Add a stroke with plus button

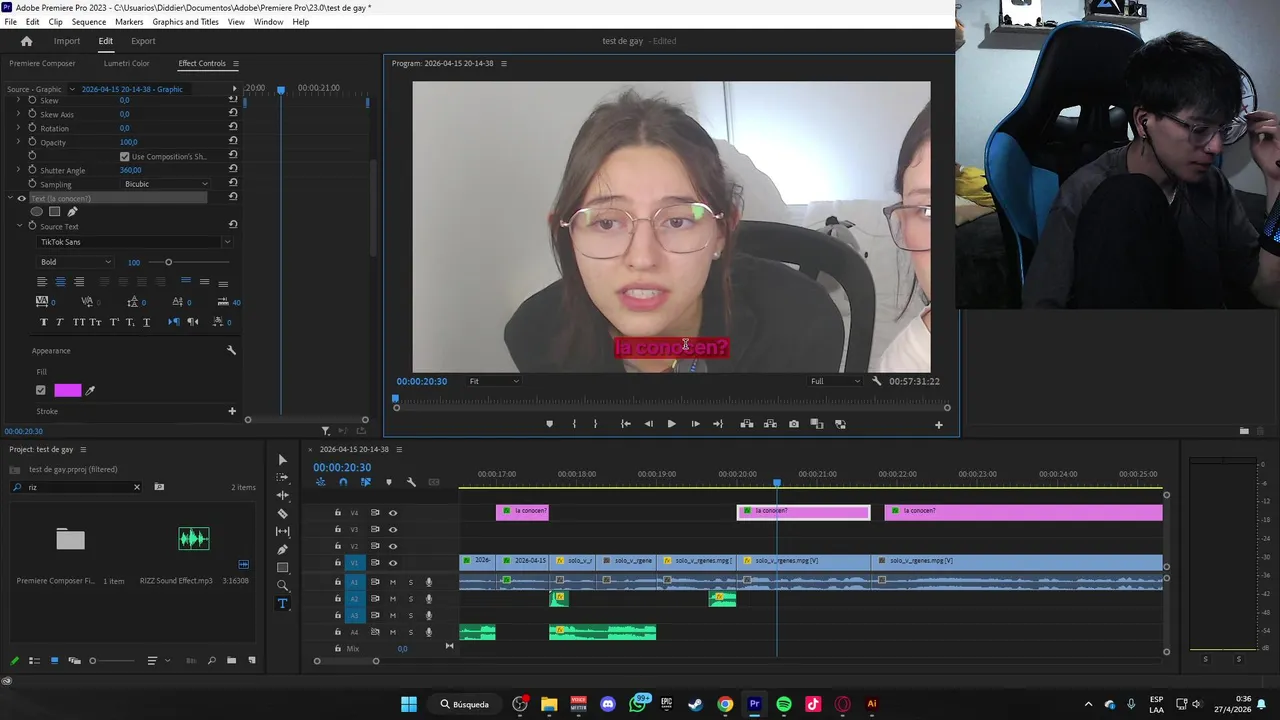[x=232, y=411]
